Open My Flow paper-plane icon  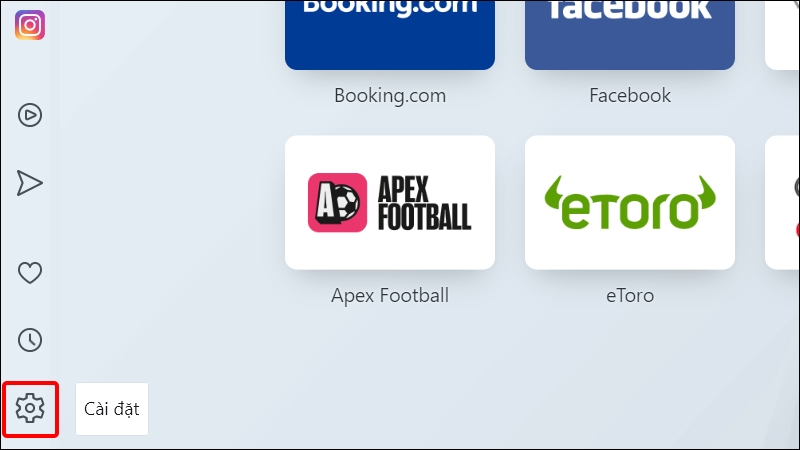[x=30, y=183]
